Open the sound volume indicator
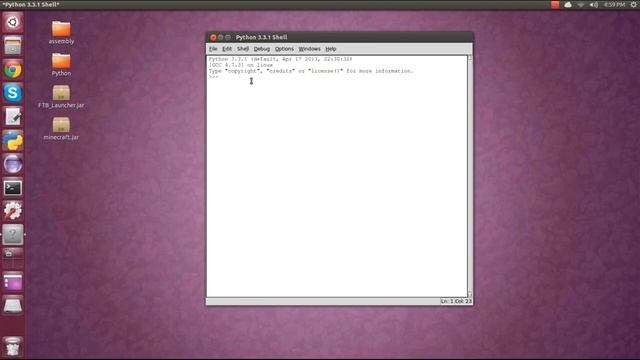The image size is (640, 360). pyautogui.click(x=593, y=5)
